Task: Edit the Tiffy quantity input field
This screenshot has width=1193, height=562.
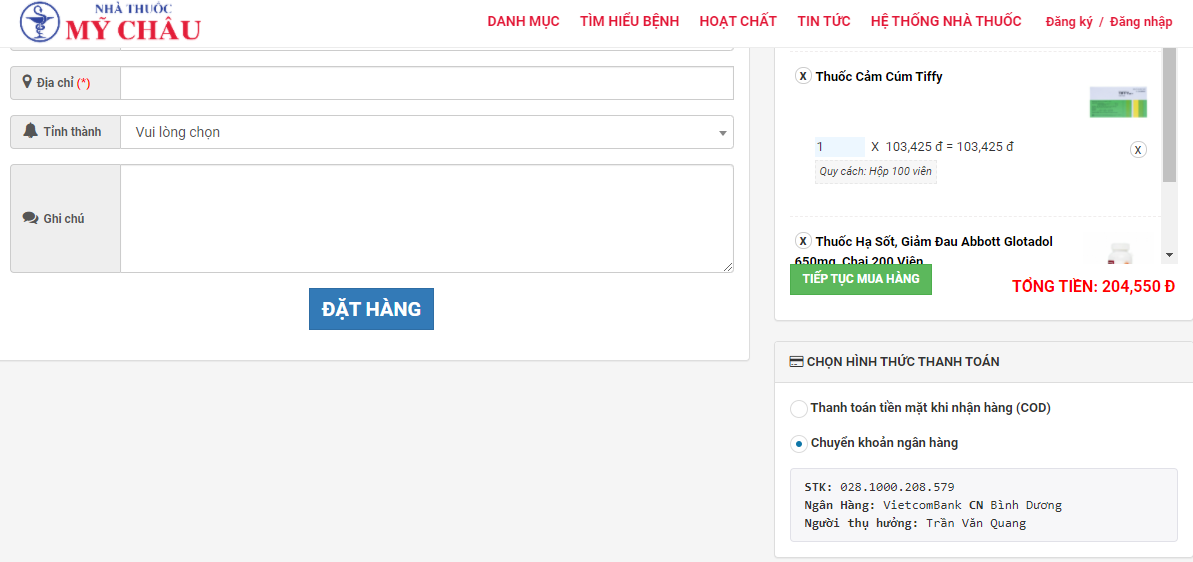Action: (839, 147)
